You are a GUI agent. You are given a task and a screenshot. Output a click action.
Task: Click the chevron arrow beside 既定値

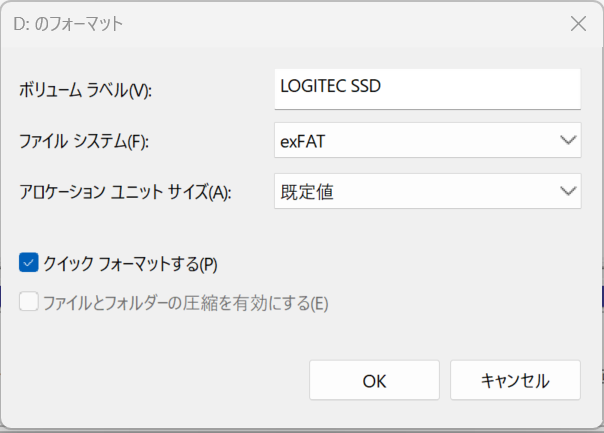(568, 191)
